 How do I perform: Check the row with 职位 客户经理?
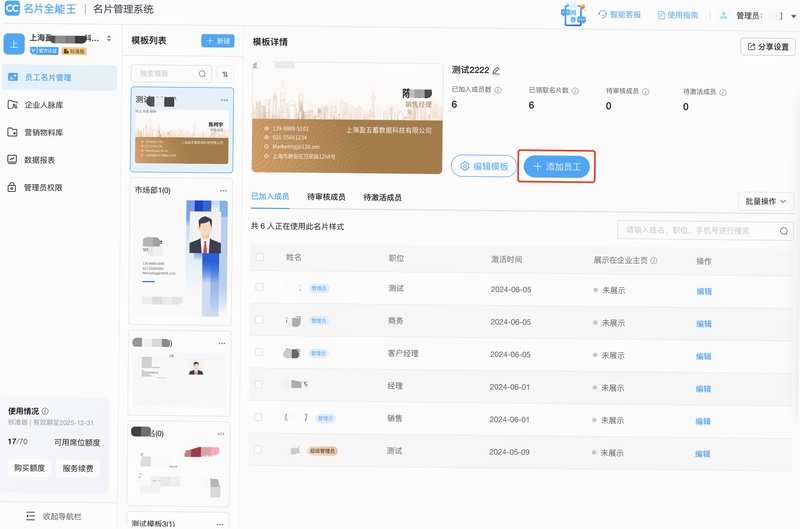coord(259,352)
